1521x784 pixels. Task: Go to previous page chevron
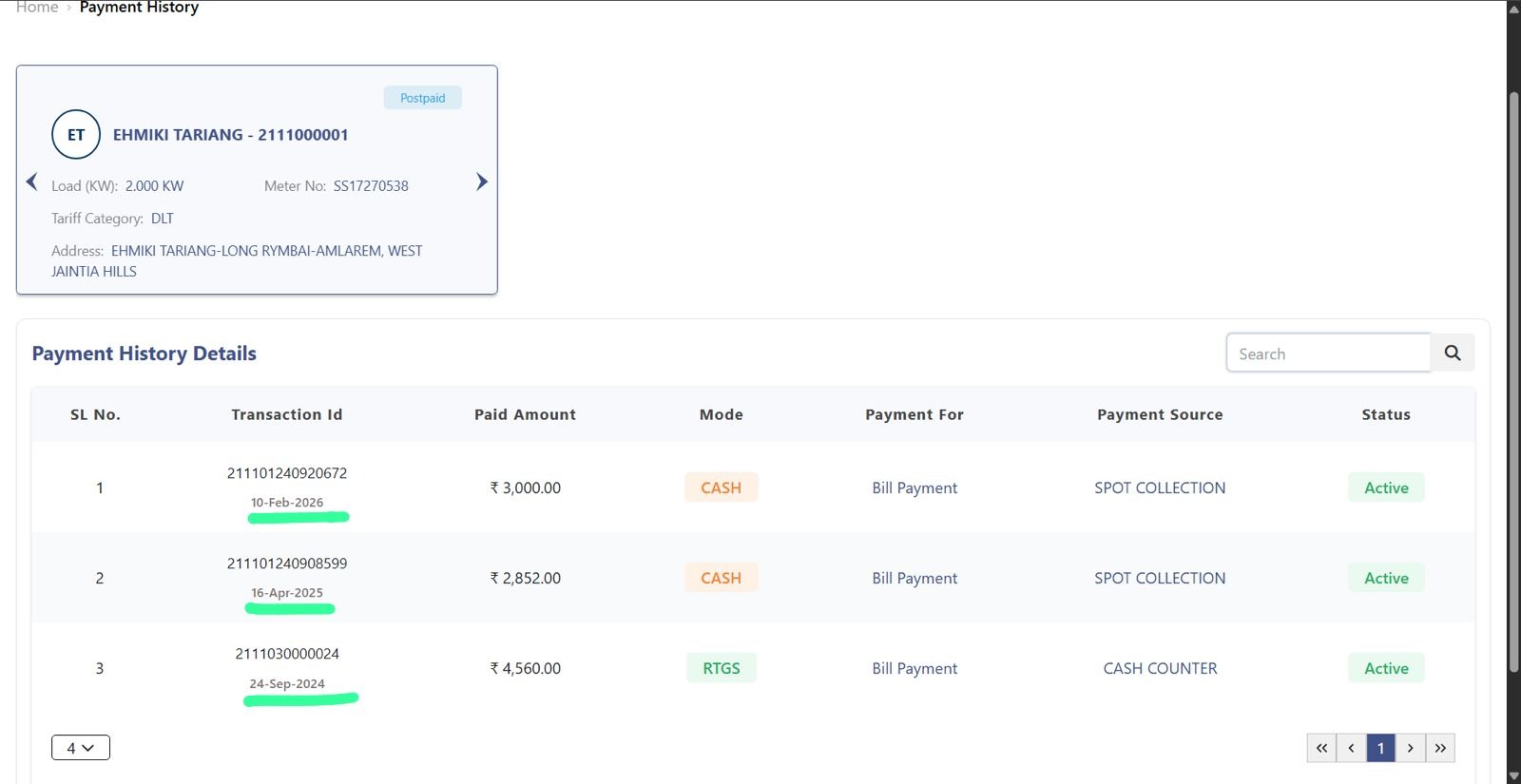click(x=1351, y=748)
